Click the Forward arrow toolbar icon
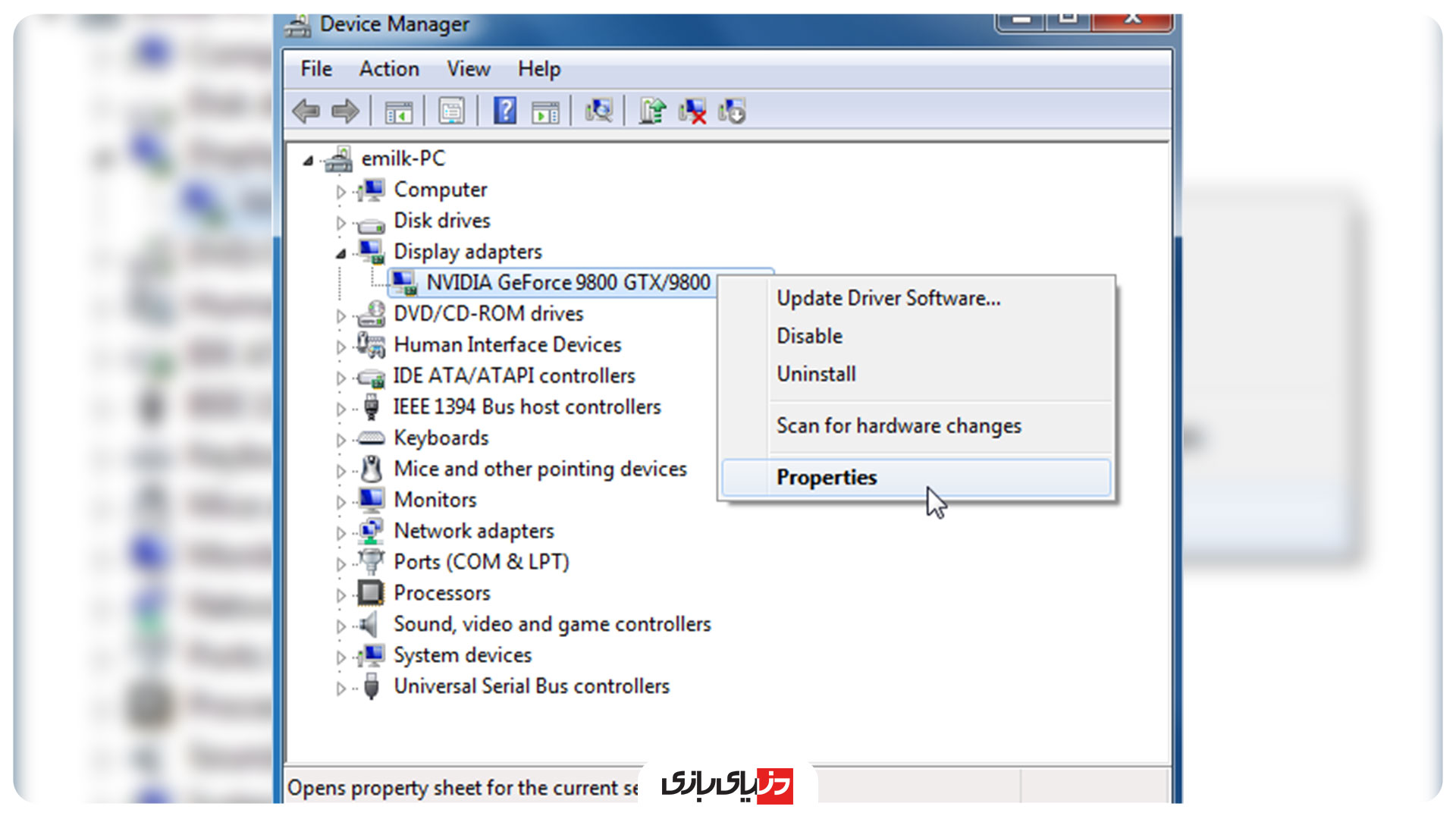The image size is (1456, 819). (345, 111)
